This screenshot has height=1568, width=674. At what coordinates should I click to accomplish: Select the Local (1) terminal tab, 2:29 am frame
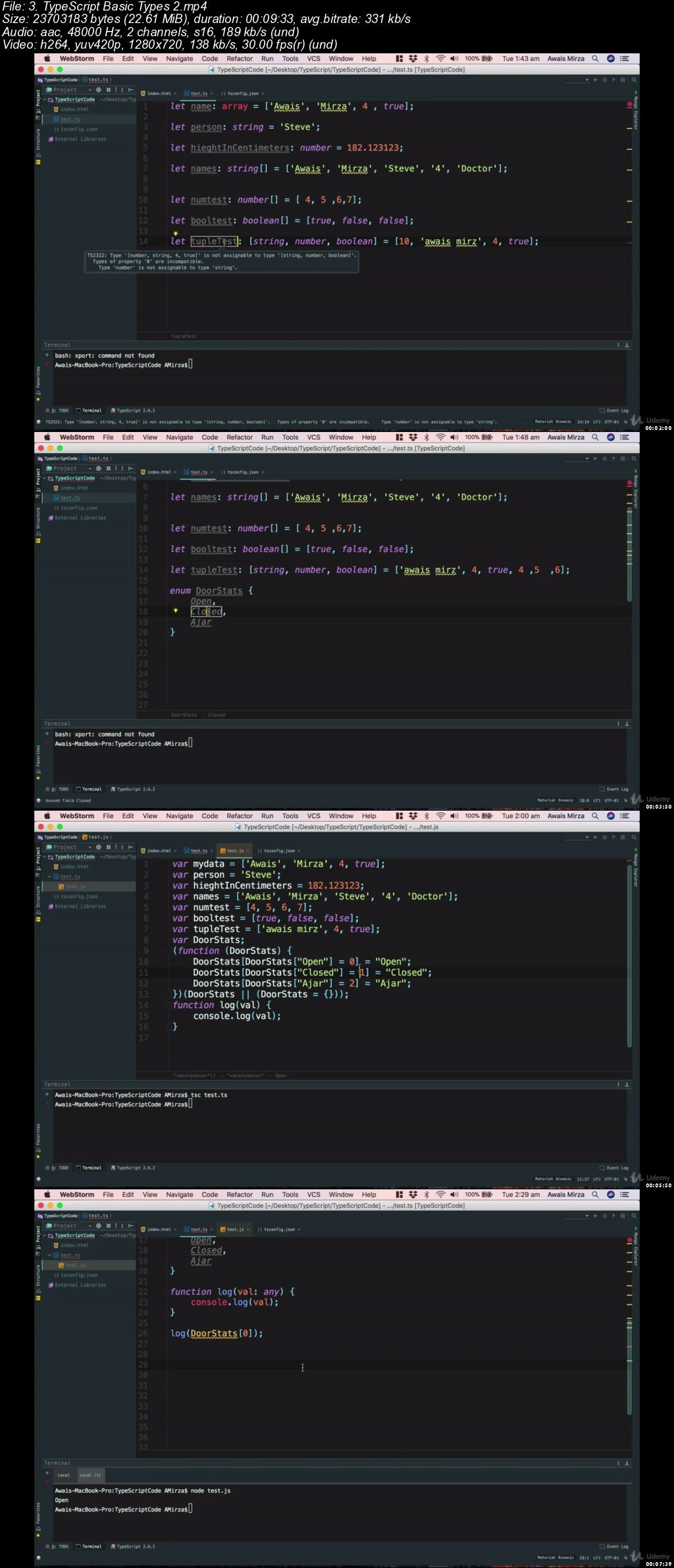[90, 1475]
